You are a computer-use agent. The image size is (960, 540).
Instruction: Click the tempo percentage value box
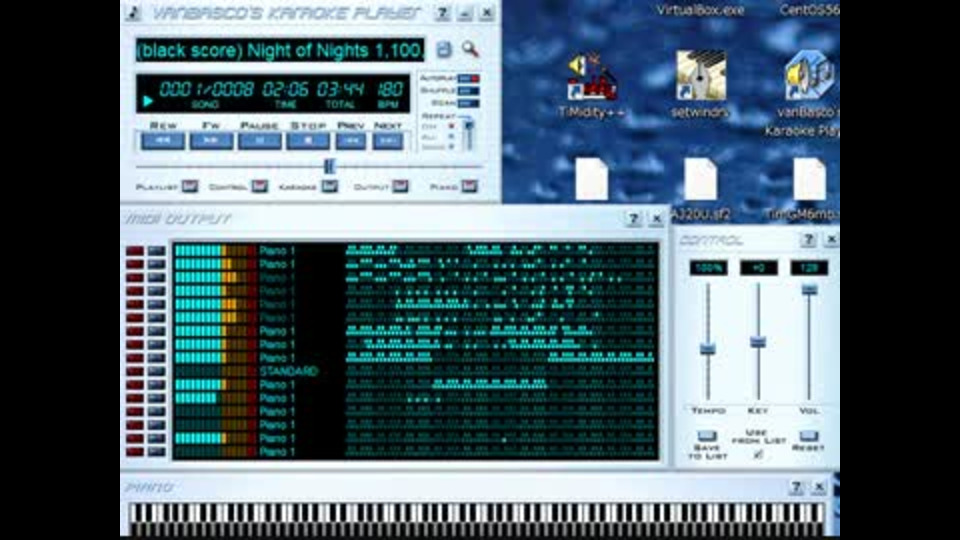pyautogui.click(x=708, y=268)
